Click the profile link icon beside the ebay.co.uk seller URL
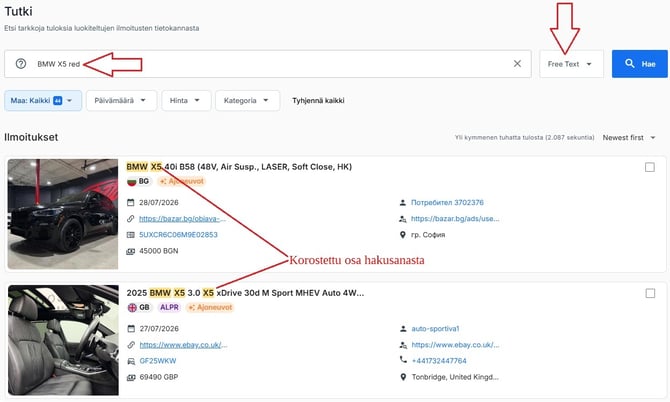670x402 pixels. click(x=403, y=345)
